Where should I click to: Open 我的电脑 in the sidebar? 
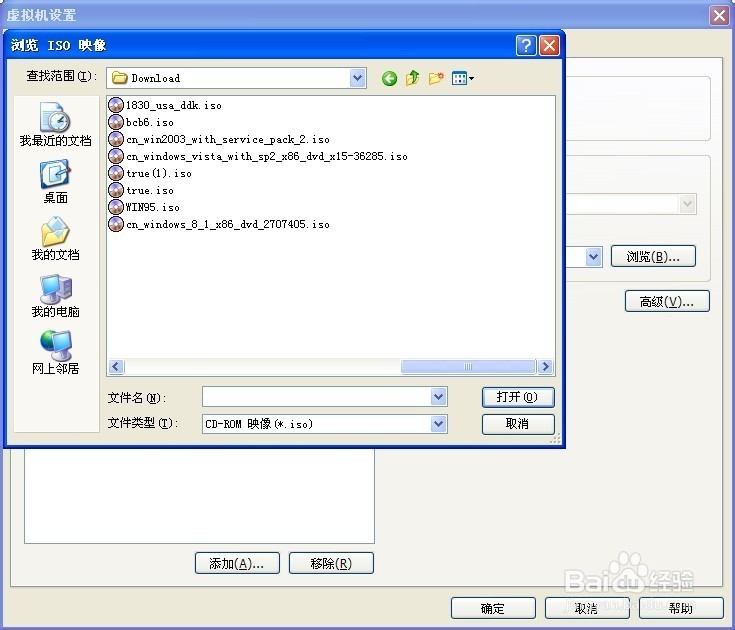[55, 296]
